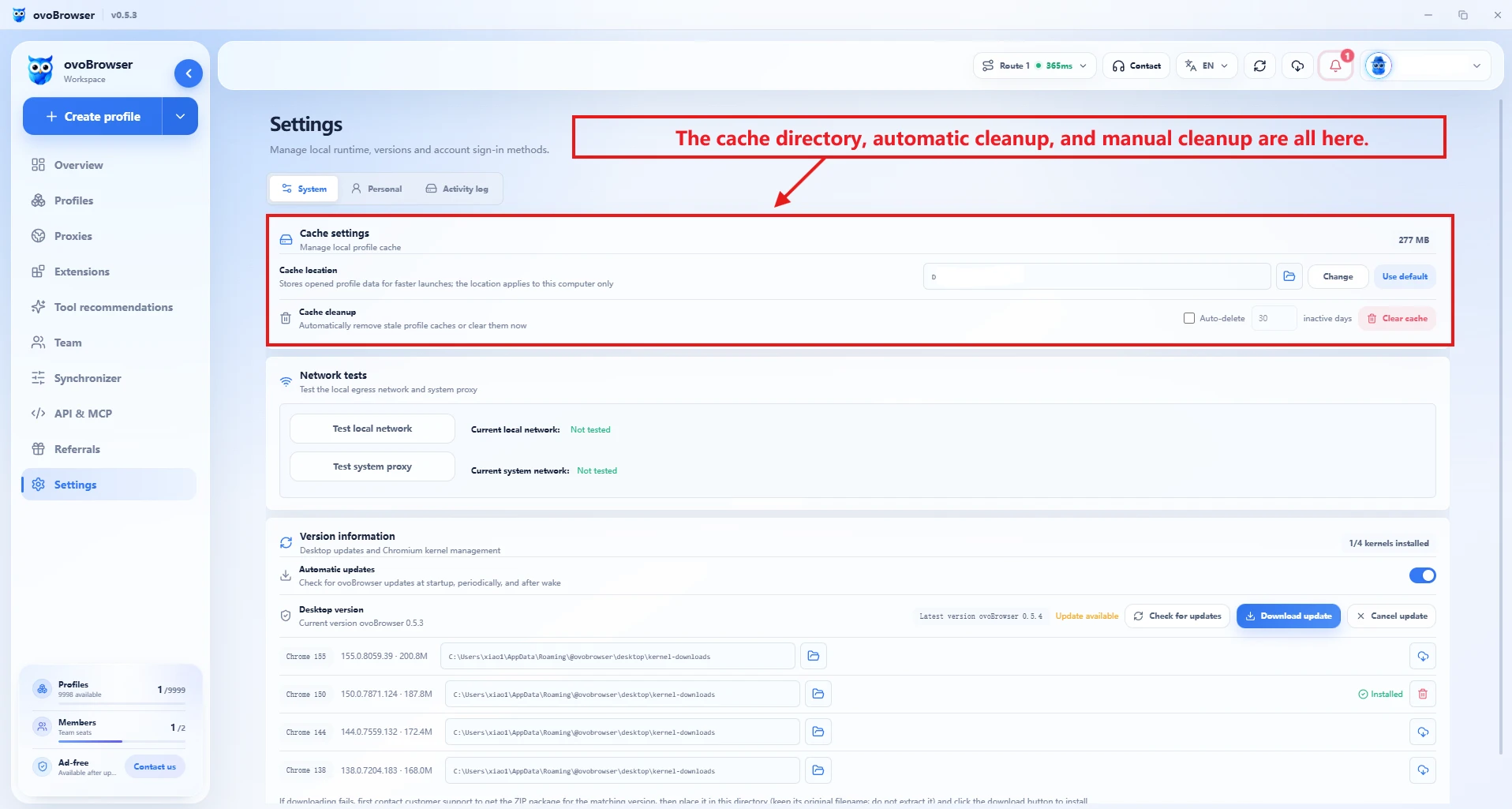Click the Ad-free shield icon
1512x809 pixels.
point(42,766)
